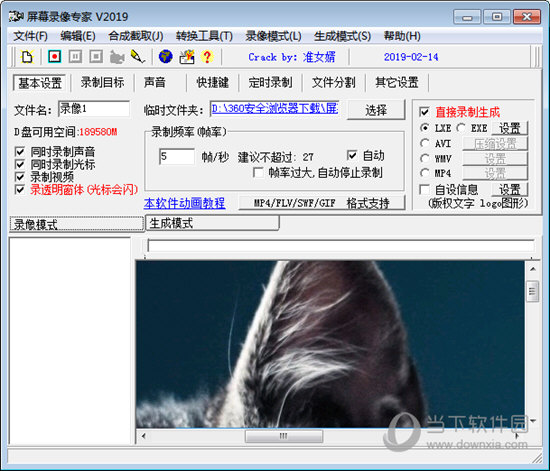This screenshot has height=471, width=550.
Task: Click the yellow question mark help icon
Action: tap(207, 56)
